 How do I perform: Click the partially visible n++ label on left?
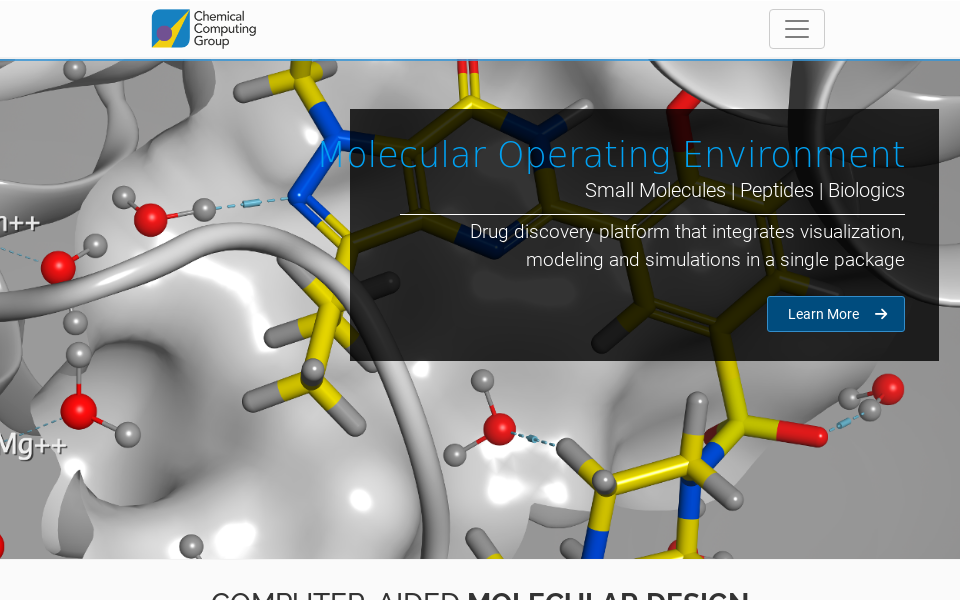pos(20,222)
